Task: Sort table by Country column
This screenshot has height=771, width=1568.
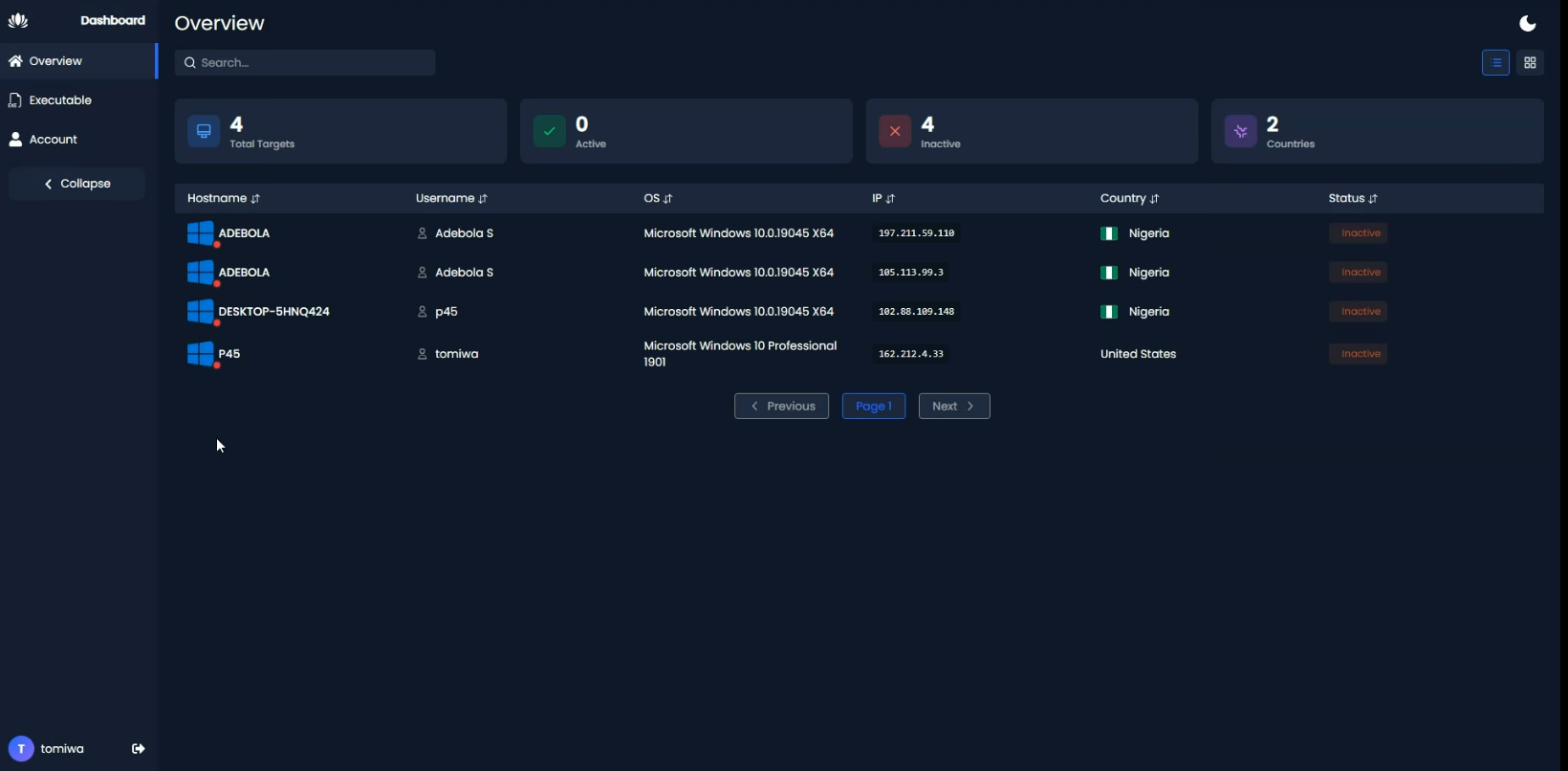Action: pyautogui.click(x=1129, y=198)
